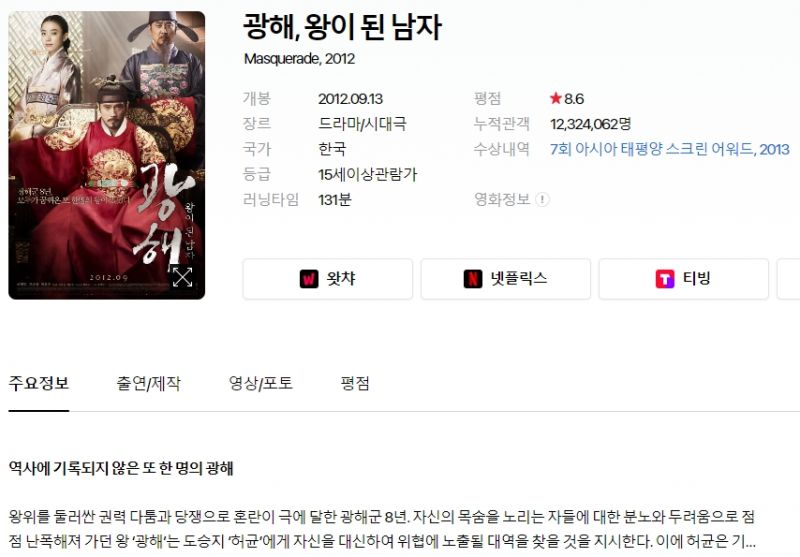Click the Netflix N logo icon

472,279
